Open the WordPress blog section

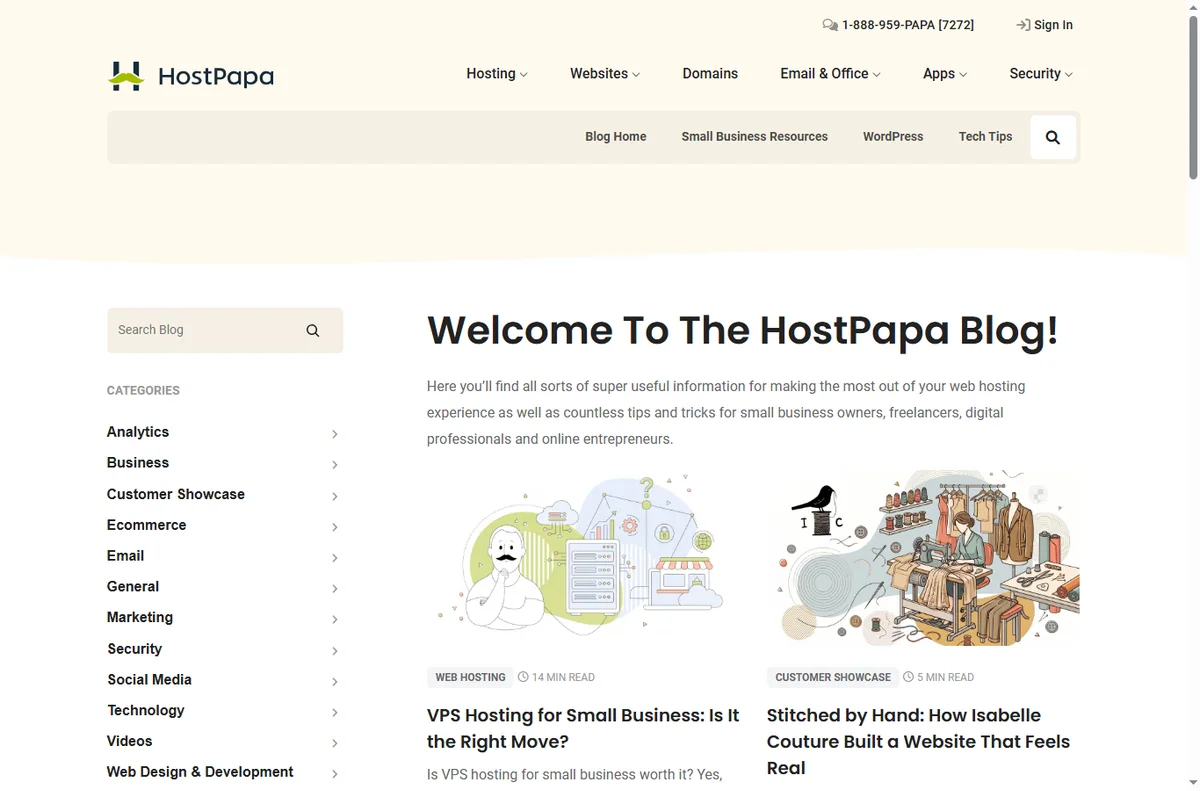[x=893, y=137]
